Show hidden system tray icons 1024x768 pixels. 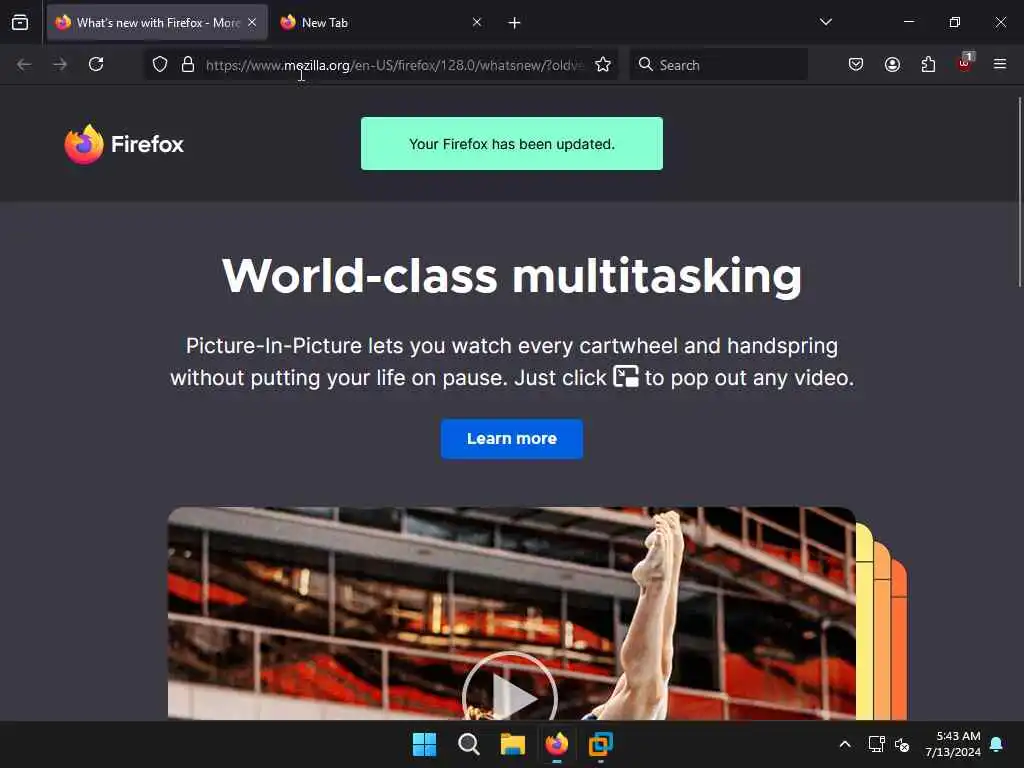pos(844,744)
